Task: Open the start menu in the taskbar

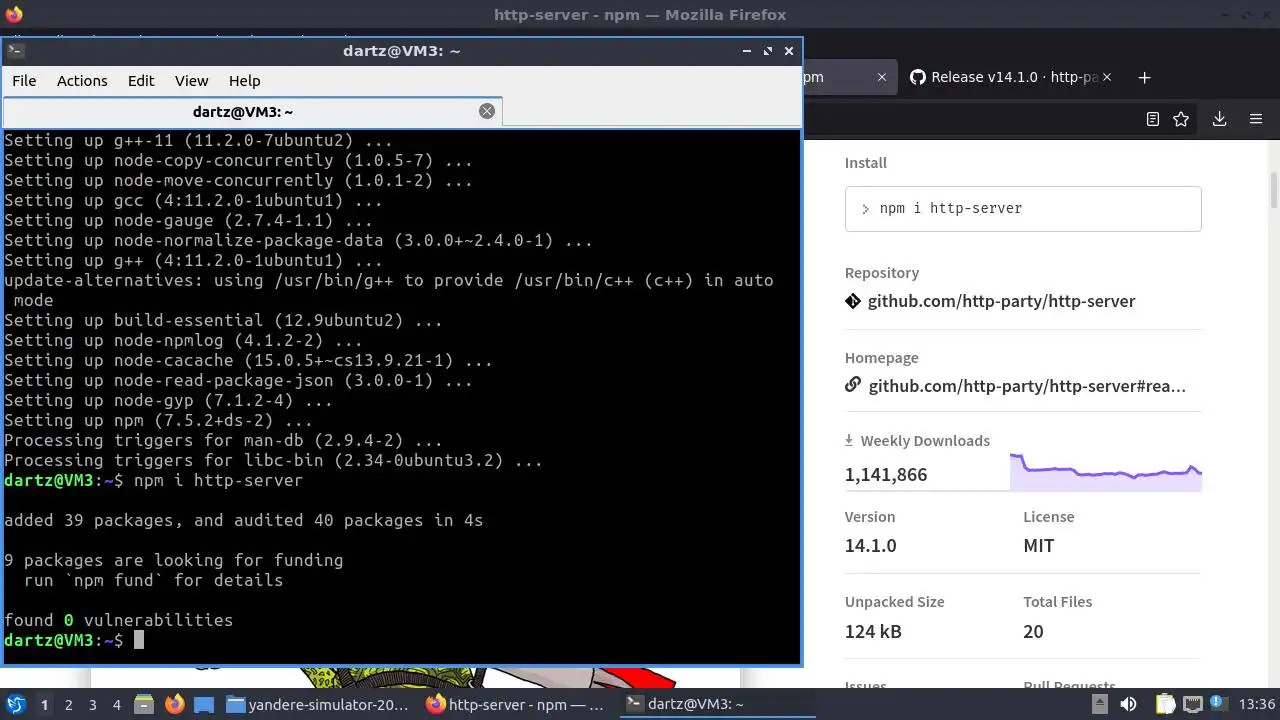Action: (16, 704)
